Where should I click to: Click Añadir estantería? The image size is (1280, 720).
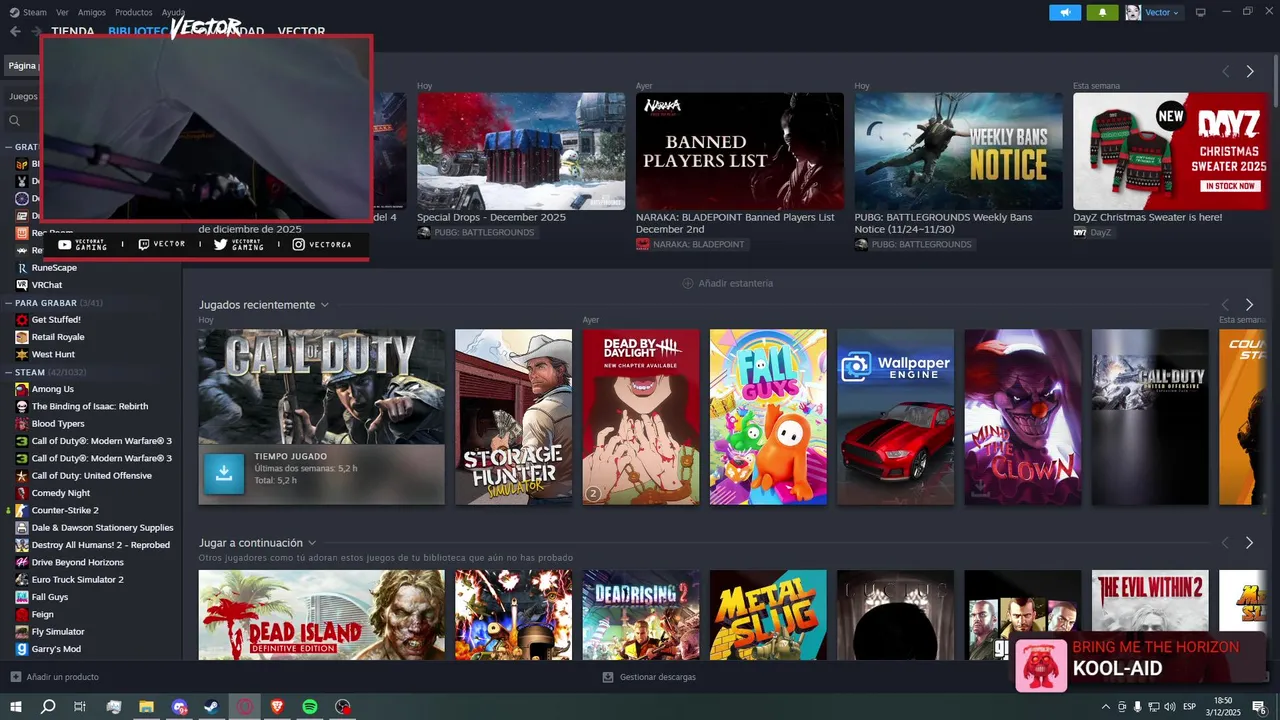coord(727,283)
